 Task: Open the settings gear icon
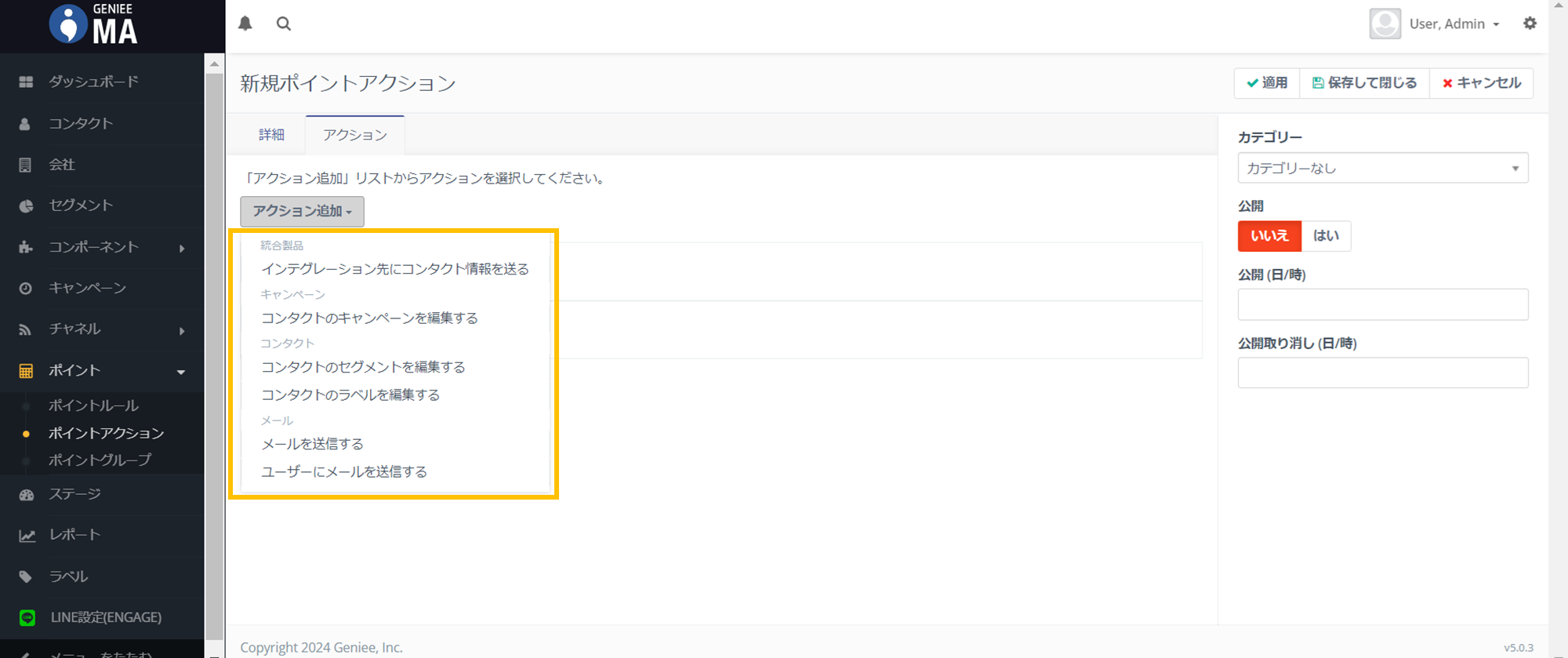[1530, 24]
